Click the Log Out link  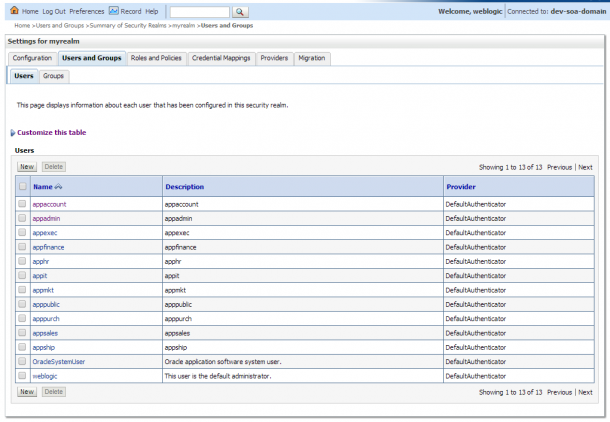(x=54, y=12)
